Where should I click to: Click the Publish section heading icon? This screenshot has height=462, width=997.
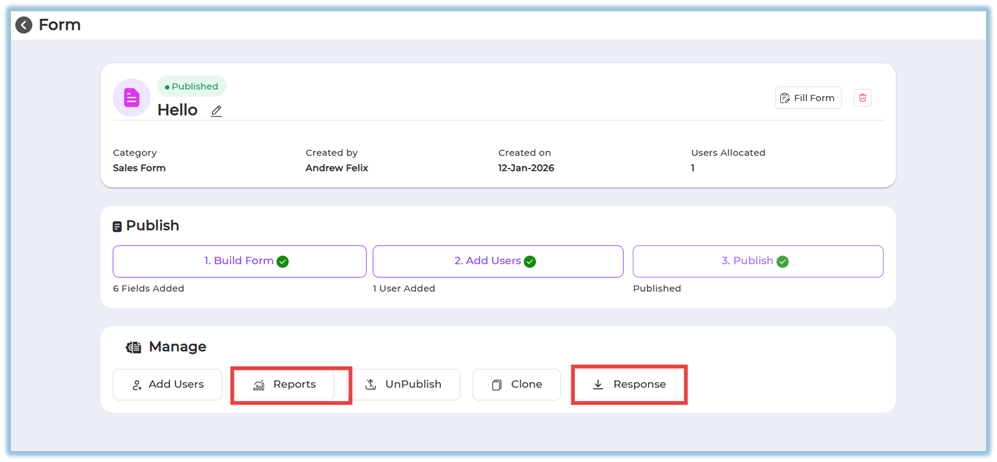pyautogui.click(x=118, y=226)
